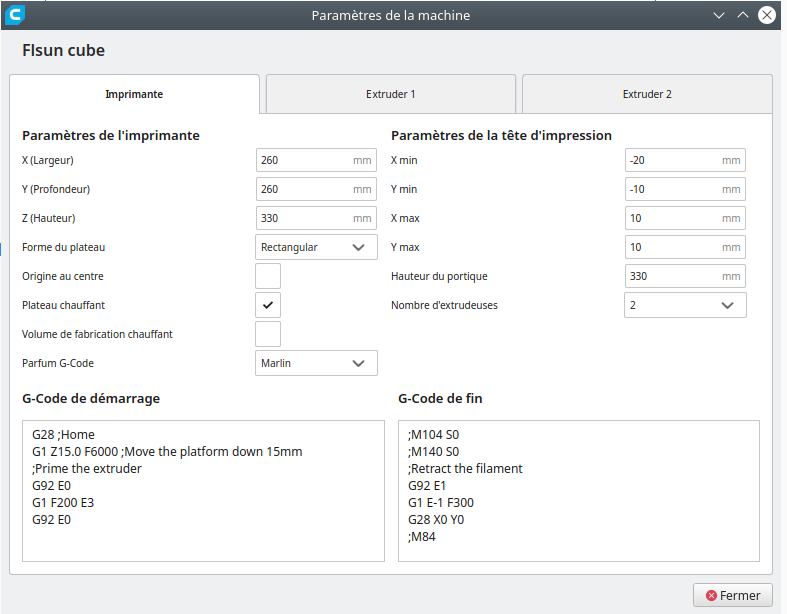
Task: Open the Forme du plateau dropdown
Action: [x=316, y=247]
